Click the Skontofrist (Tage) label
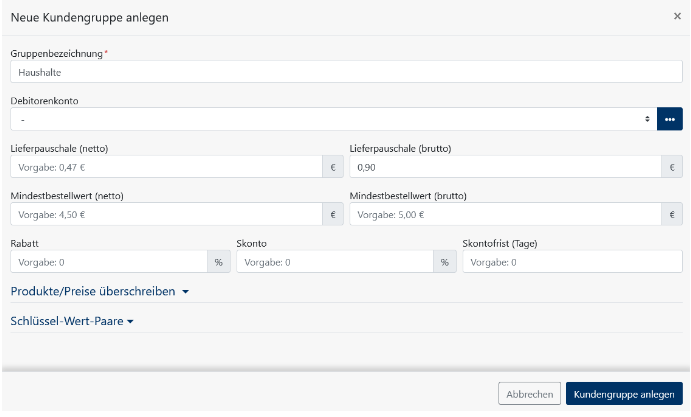 (500, 243)
